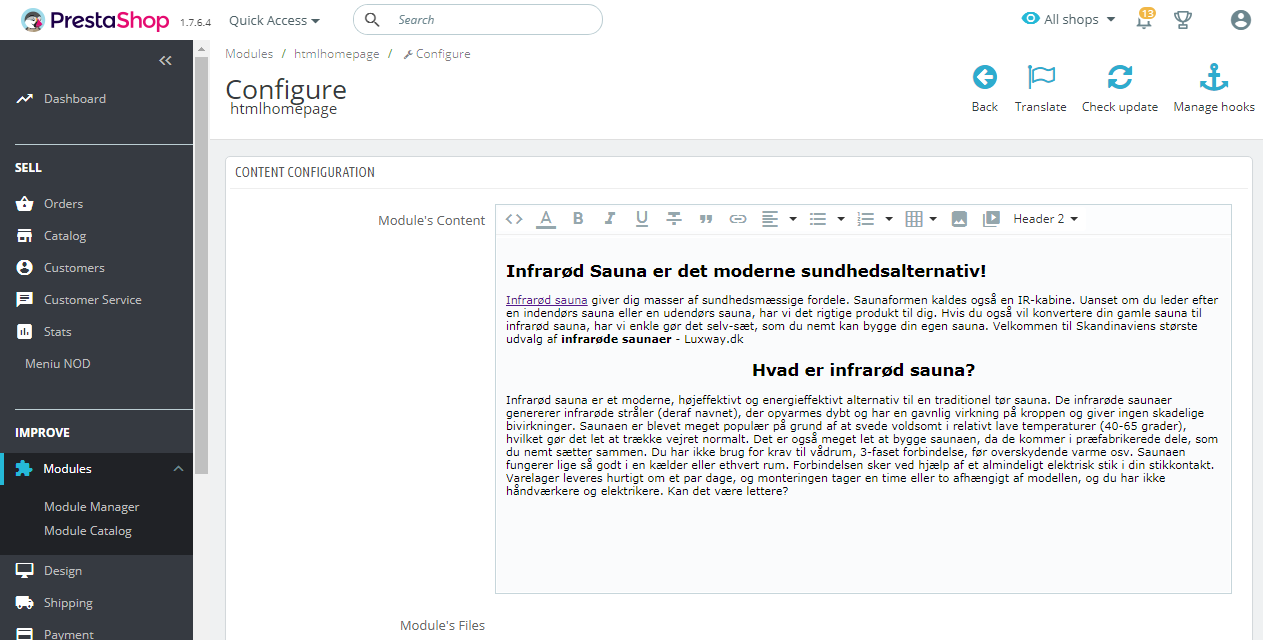Click the source code icon in editor

click(514, 219)
